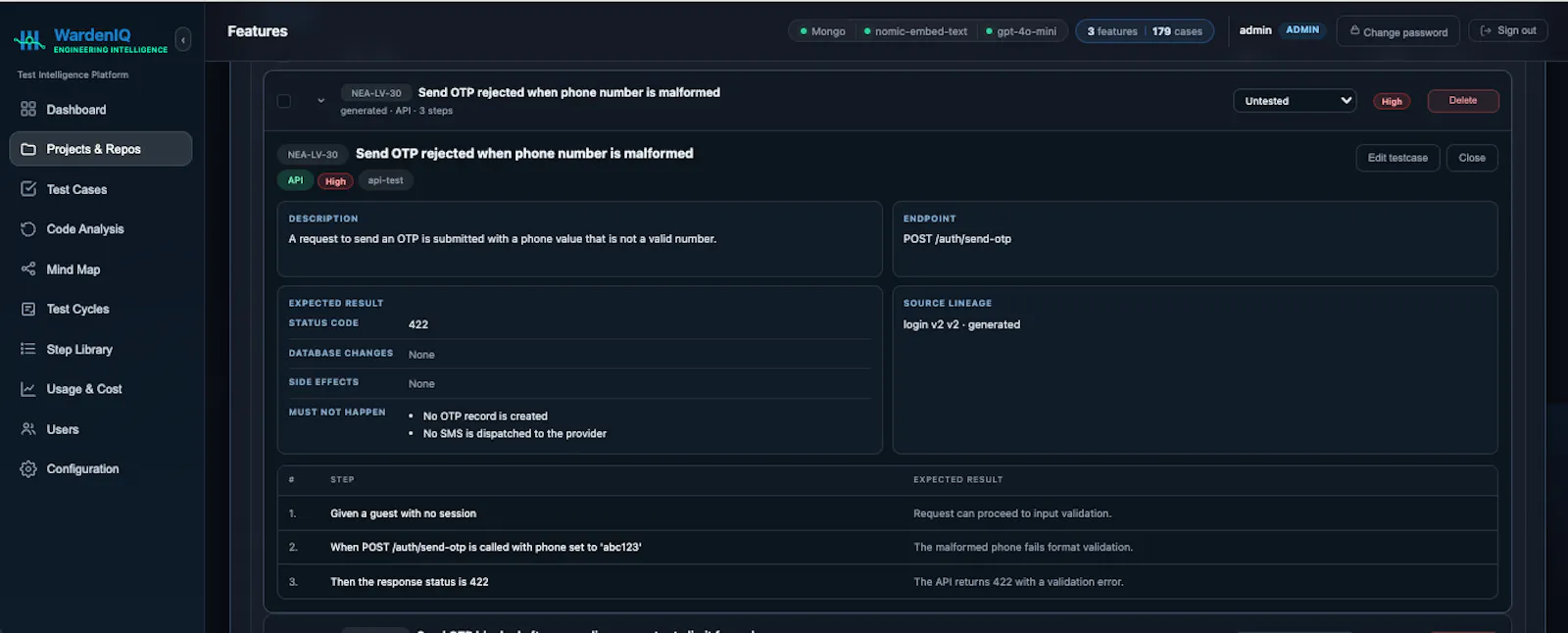Click step 'Then the response status is 422'

coord(410,582)
